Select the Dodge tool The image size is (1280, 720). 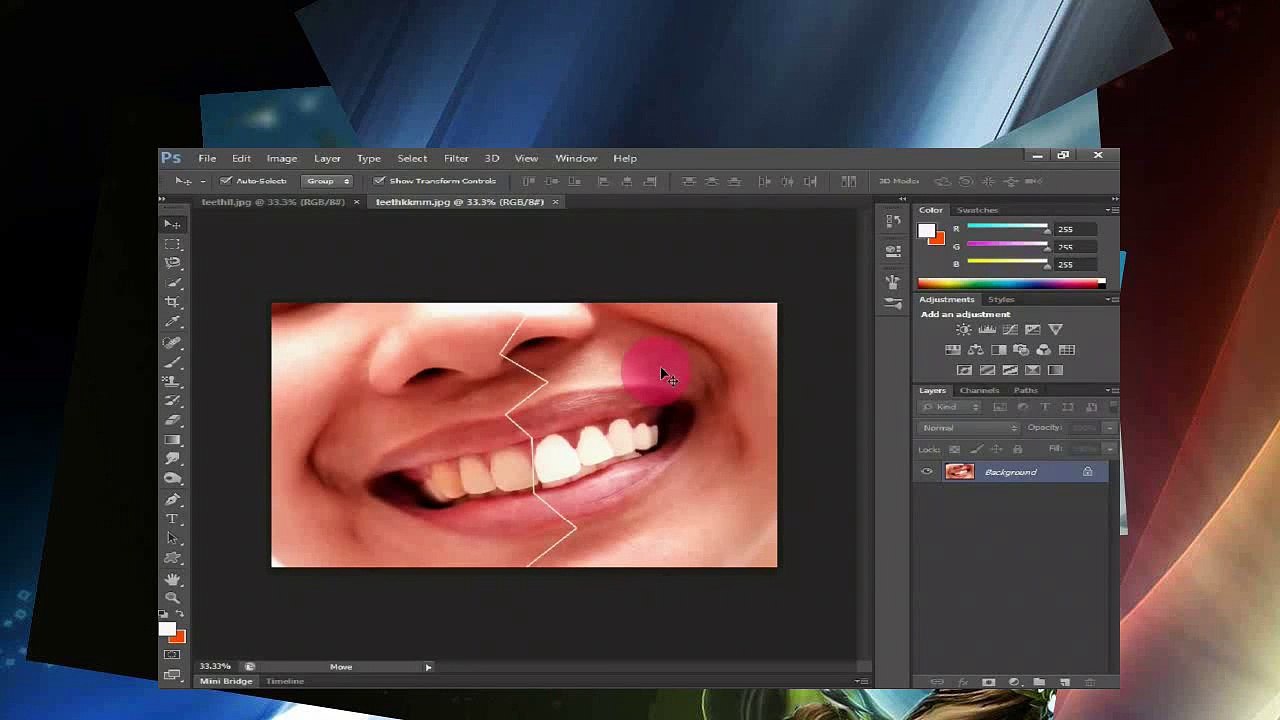click(x=172, y=479)
